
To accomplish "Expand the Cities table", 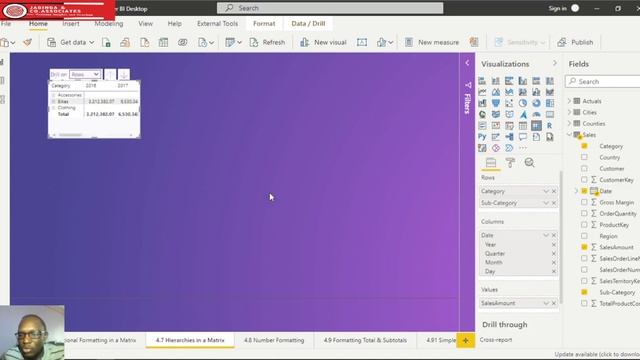I will (569, 112).
